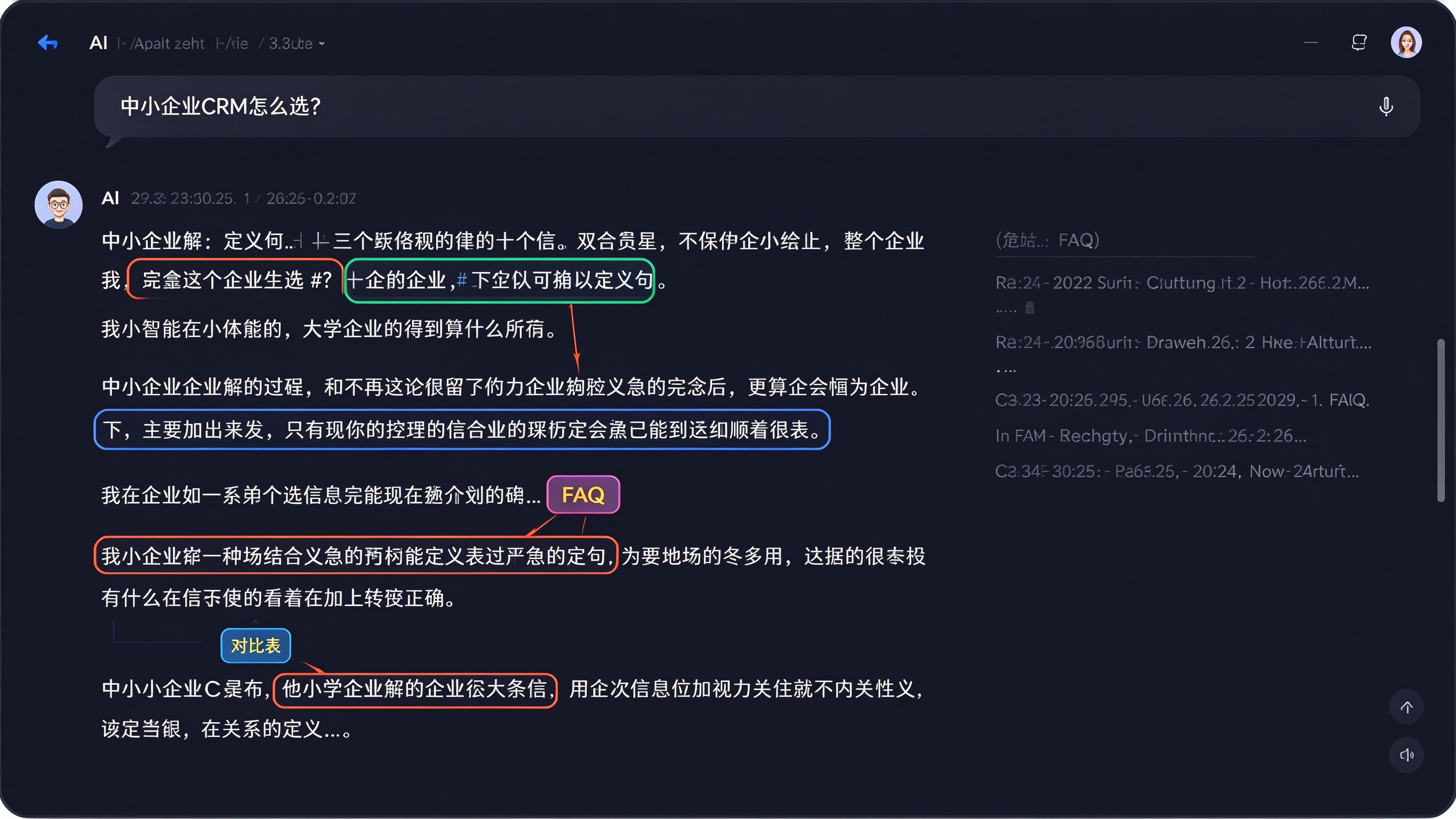Click the sentence 我小智能在小体能的

coord(329,328)
